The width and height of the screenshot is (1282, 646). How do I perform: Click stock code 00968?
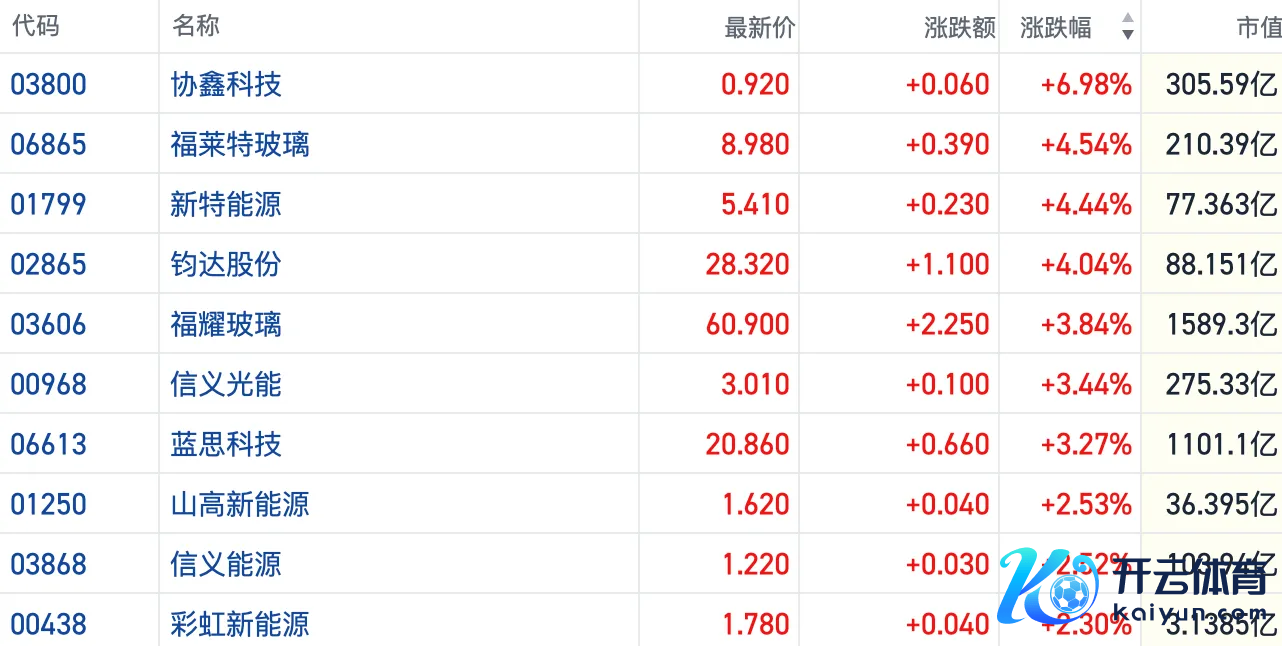click(x=48, y=384)
